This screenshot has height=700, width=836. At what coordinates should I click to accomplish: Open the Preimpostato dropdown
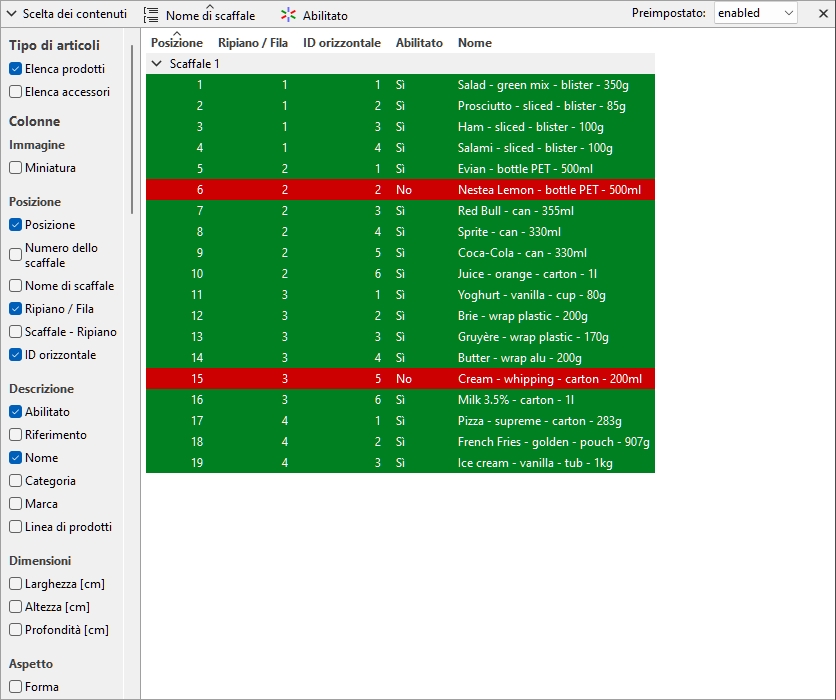[755, 13]
